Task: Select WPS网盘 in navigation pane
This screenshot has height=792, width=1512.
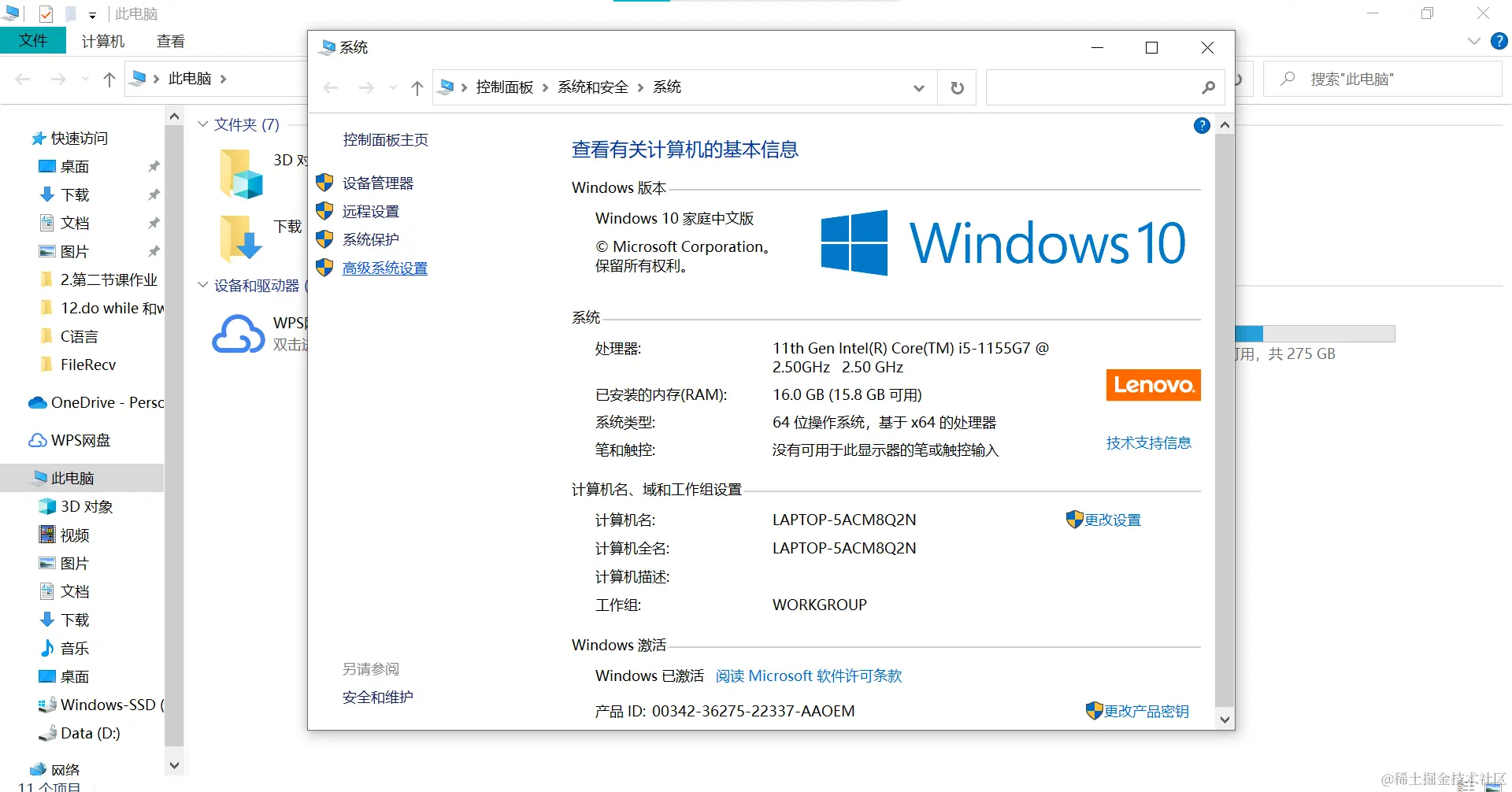Action: 80,441
